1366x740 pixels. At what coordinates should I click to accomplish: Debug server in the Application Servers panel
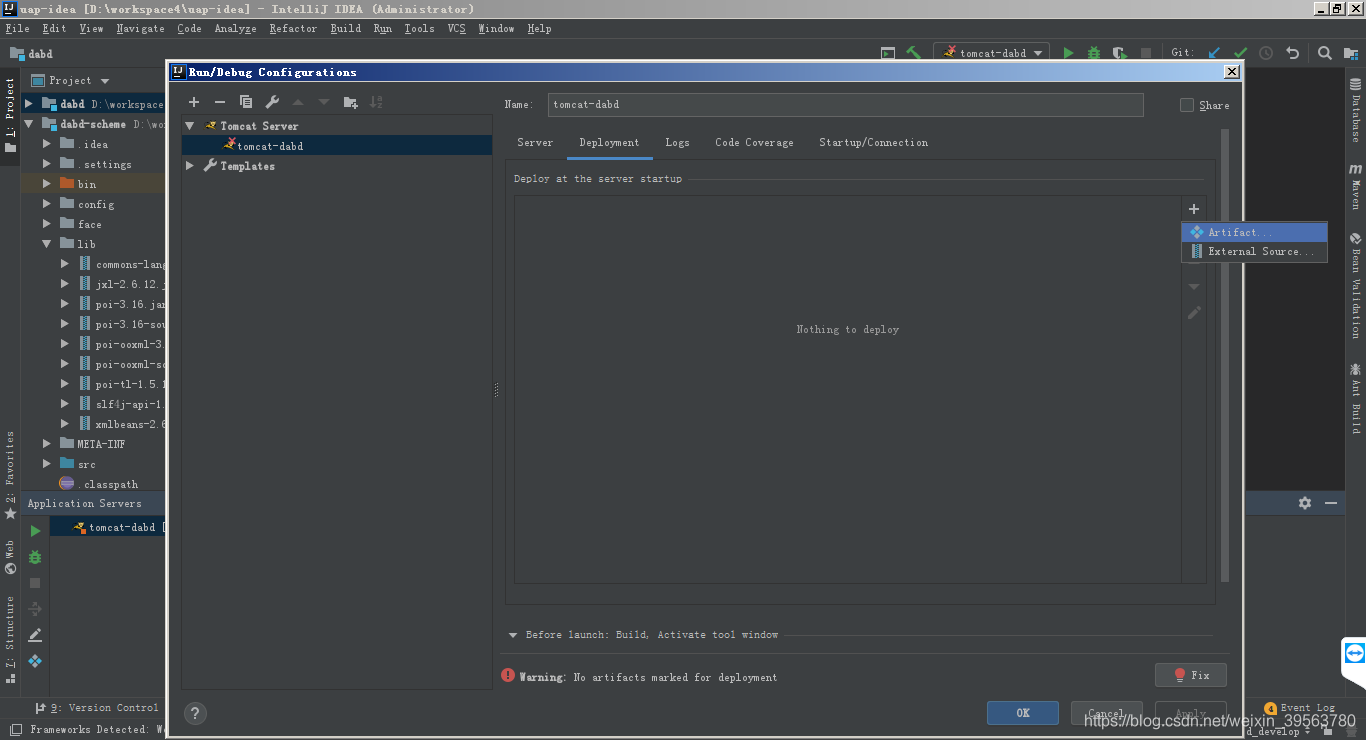35,557
